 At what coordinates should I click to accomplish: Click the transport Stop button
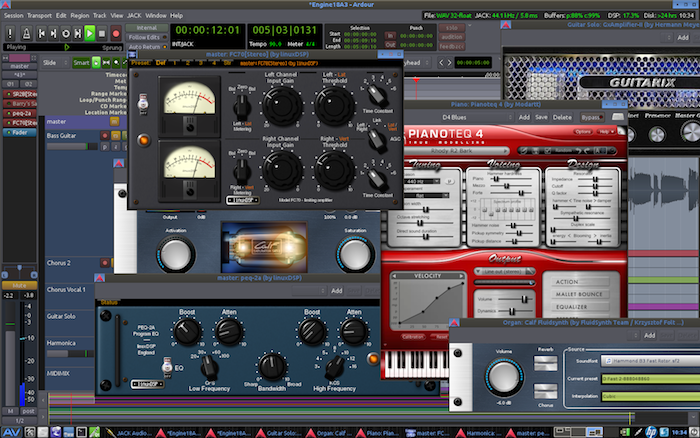tap(102, 33)
